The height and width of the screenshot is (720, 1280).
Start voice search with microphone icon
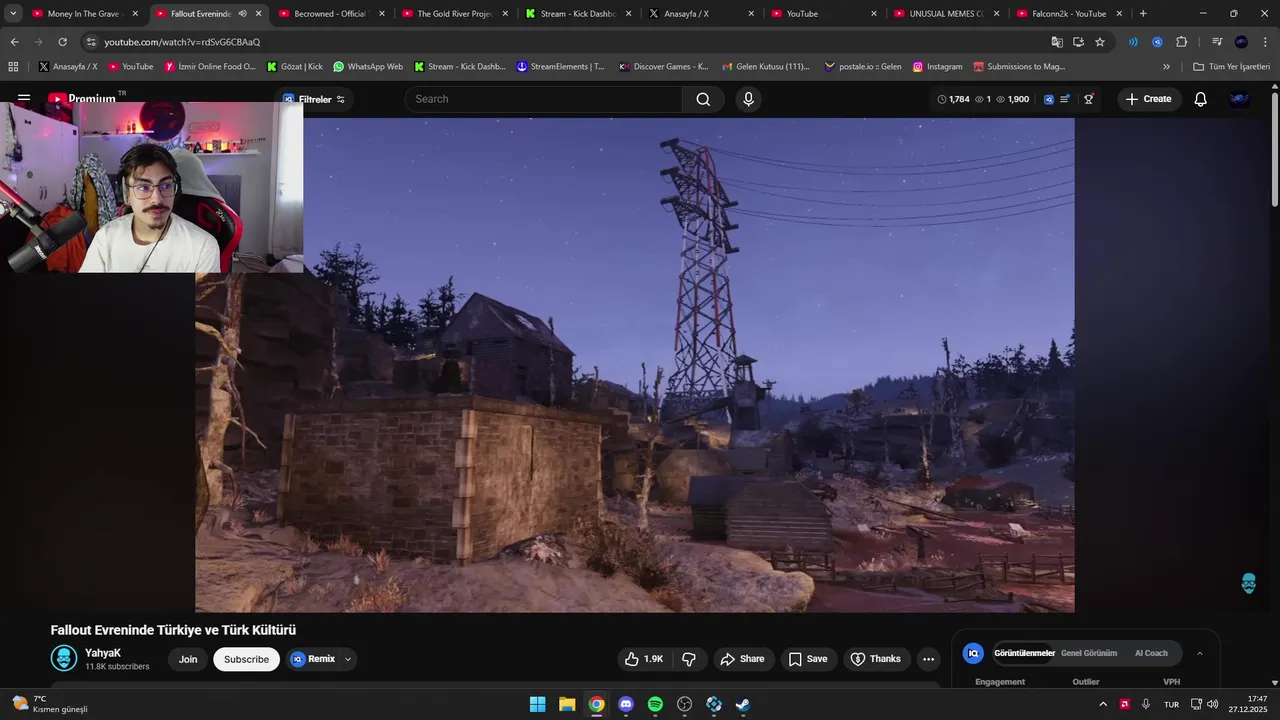(x=748, y=99)
